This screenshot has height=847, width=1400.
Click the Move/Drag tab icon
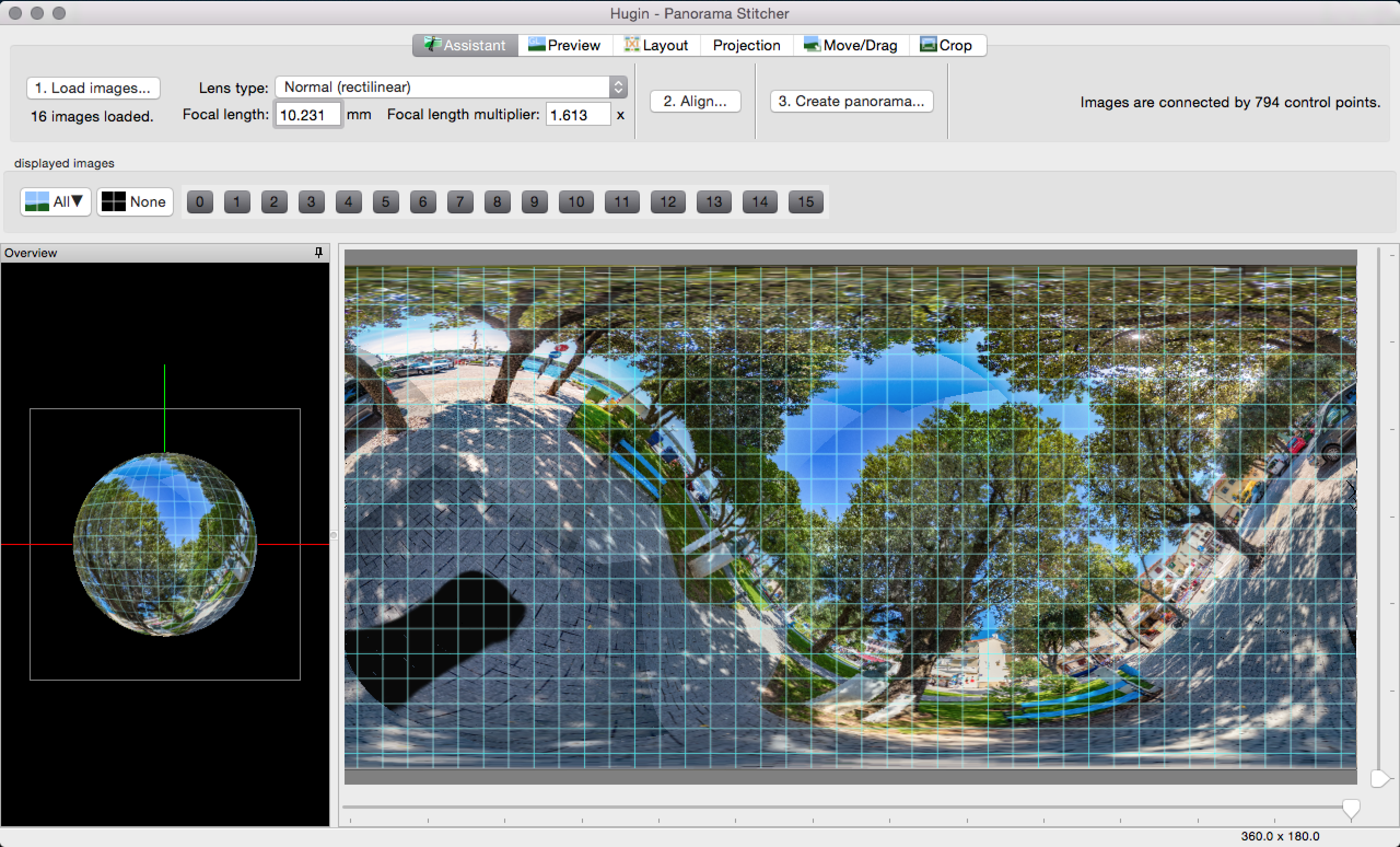tap(812, 44)
